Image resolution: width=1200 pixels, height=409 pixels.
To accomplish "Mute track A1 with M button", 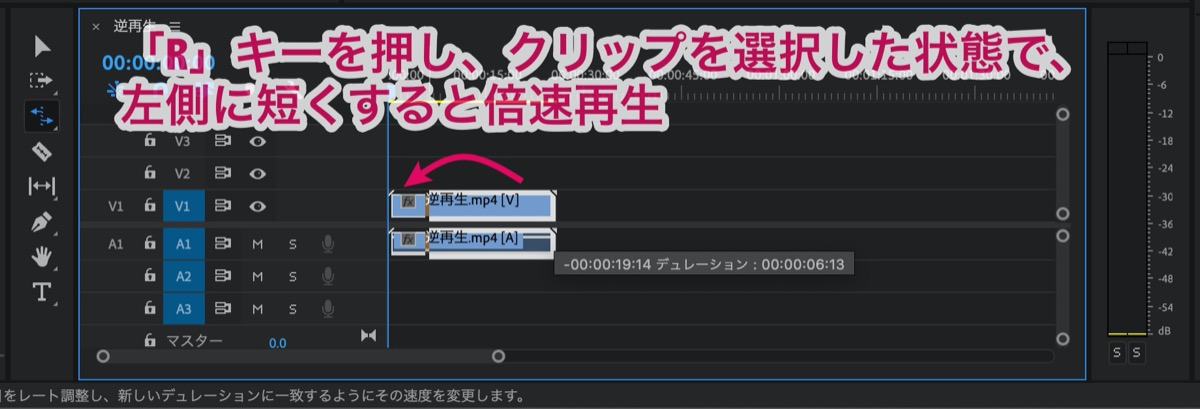I will point(257,243).
